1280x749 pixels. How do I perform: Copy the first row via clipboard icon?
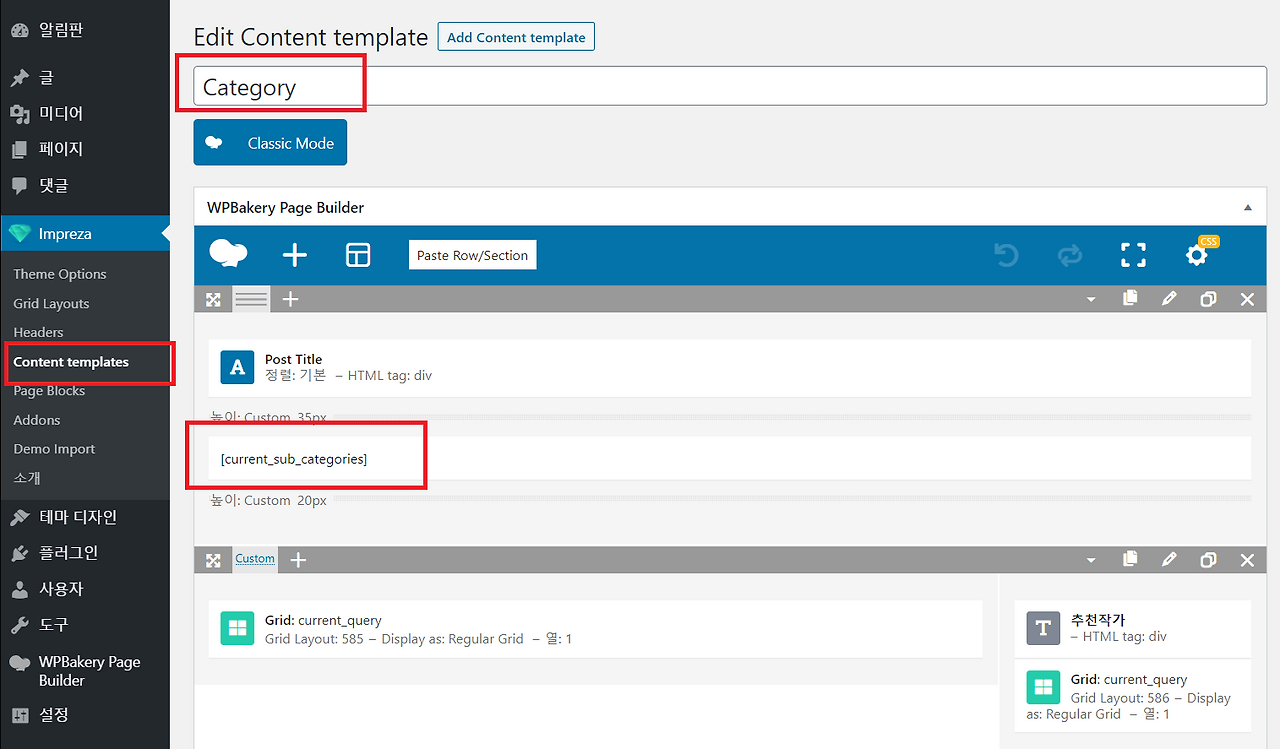[x=1130, y=299]
